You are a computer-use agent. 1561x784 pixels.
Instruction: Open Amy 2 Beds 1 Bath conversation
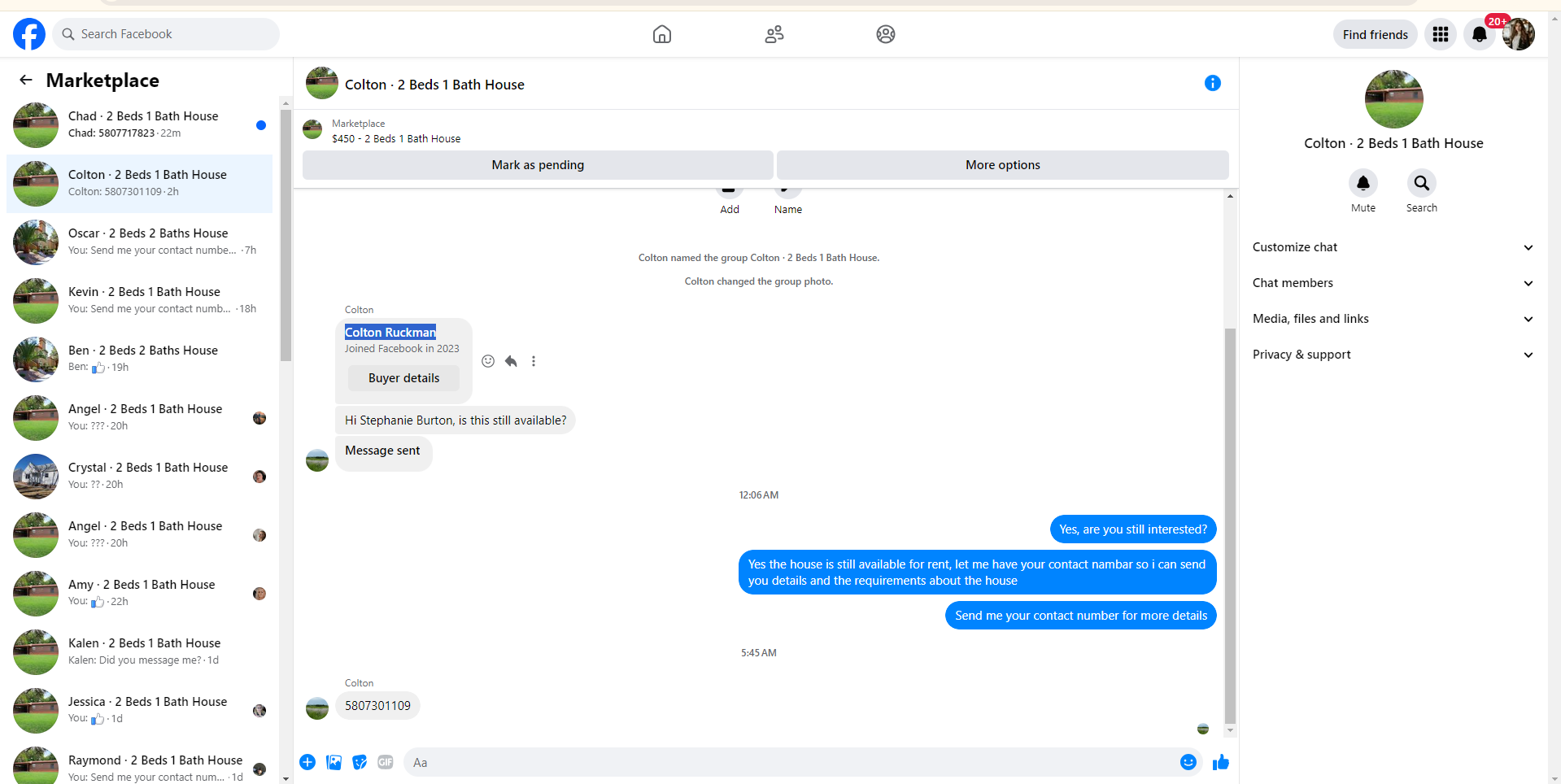[140, 594]
